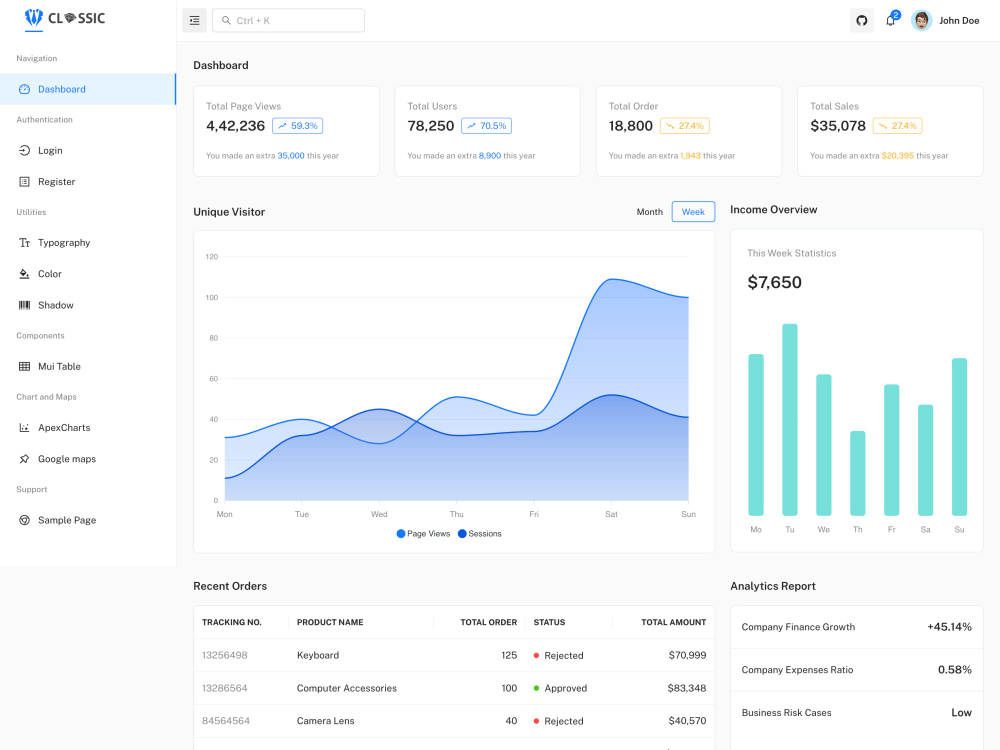Select the Business Risk Cases row
This screenshot has height=750, width=1000.
[857, 713]
